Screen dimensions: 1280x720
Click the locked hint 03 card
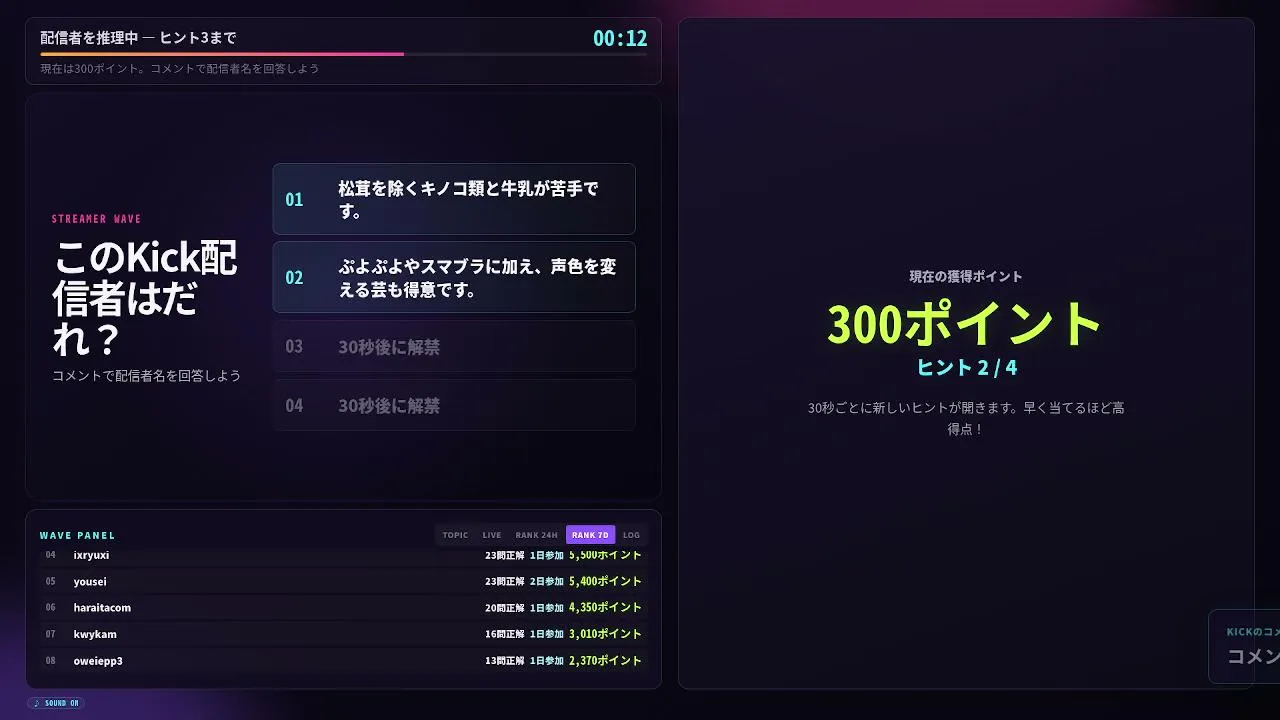coord(454,347)
